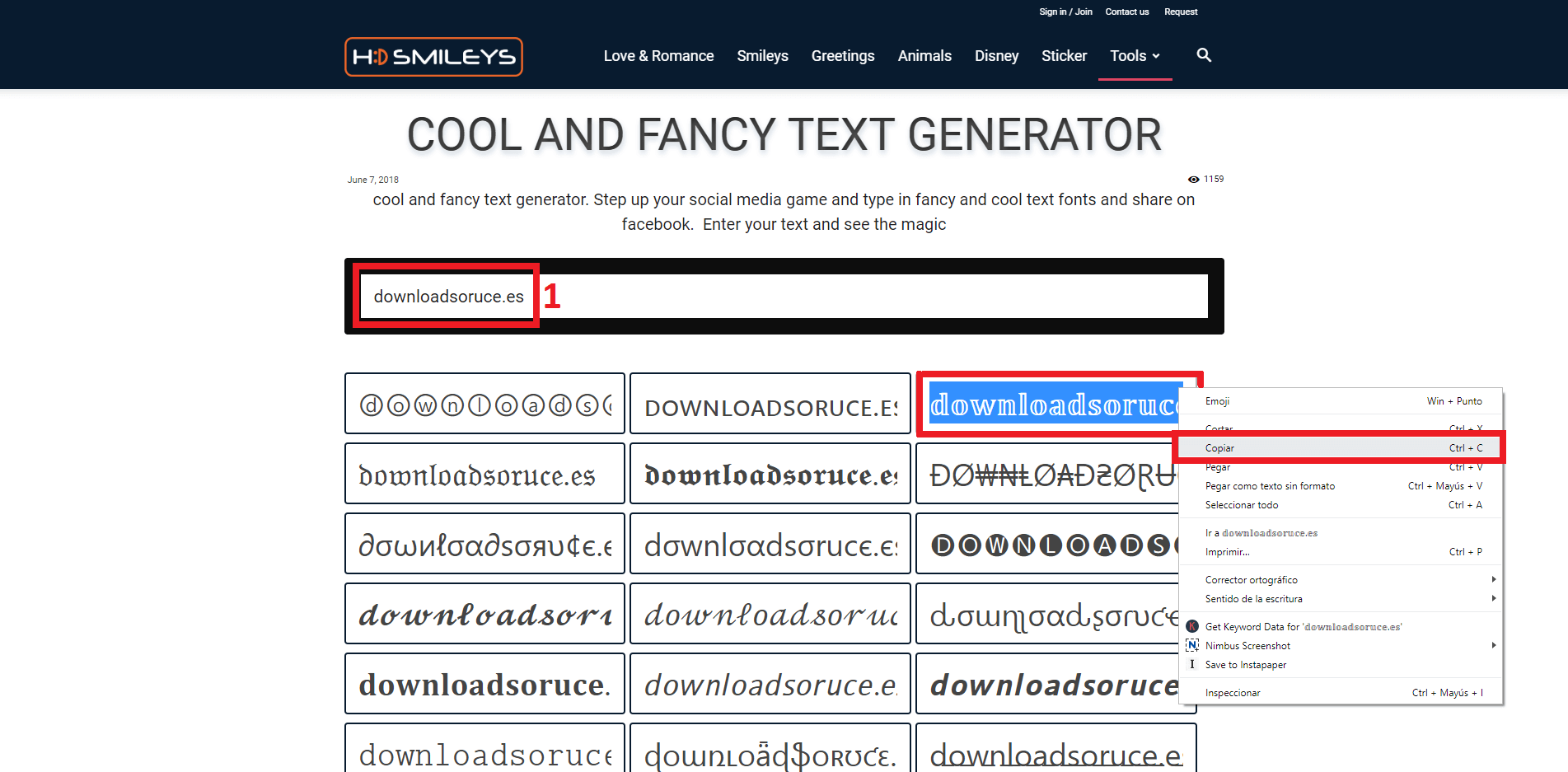Go to Greetings section
Viewport: 1568px width, 772px height.
(843, 56)
